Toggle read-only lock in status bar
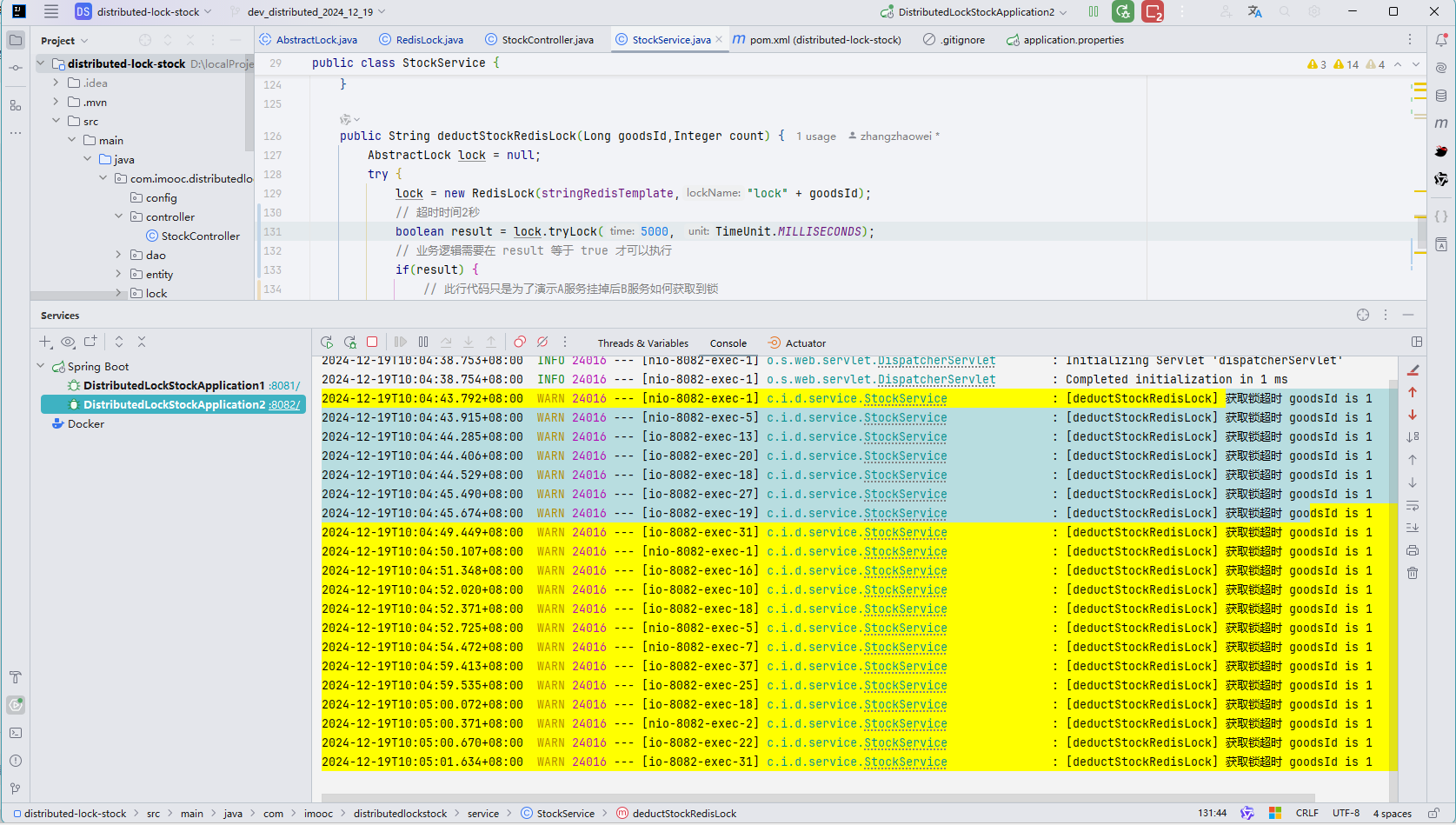 pyautogui.click(x=1433, y=814)
